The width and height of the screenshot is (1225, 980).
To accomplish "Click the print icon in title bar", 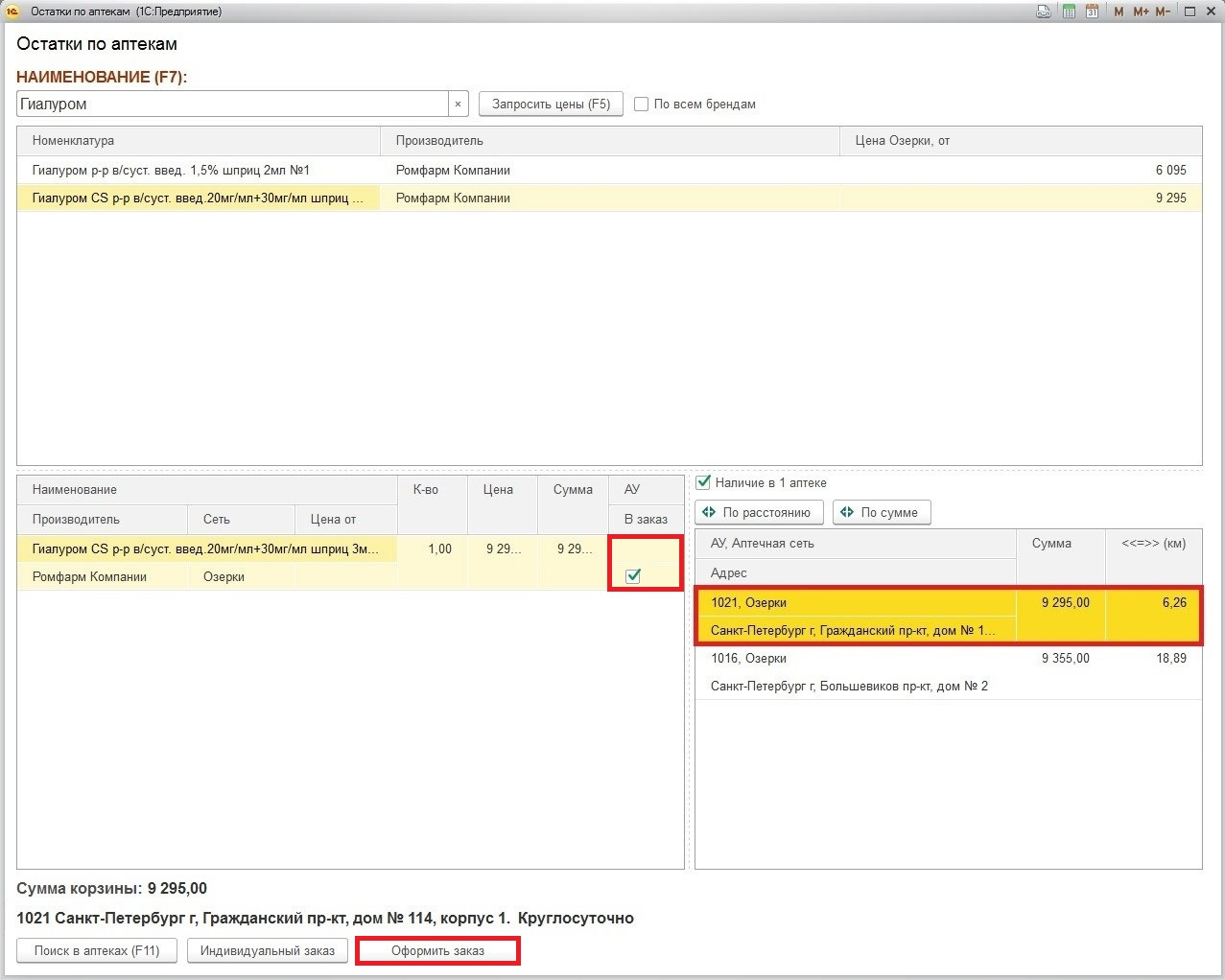I will [x=1044, y=12].
